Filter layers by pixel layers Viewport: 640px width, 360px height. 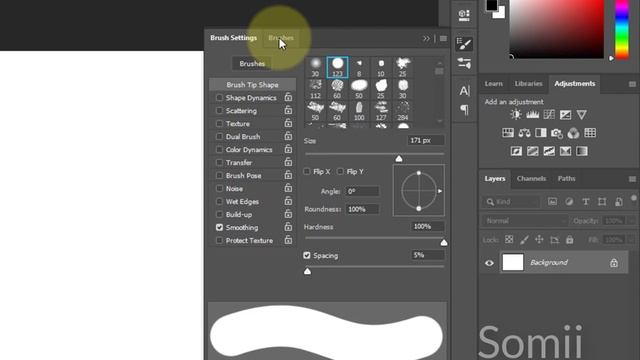tap(552, 202)
